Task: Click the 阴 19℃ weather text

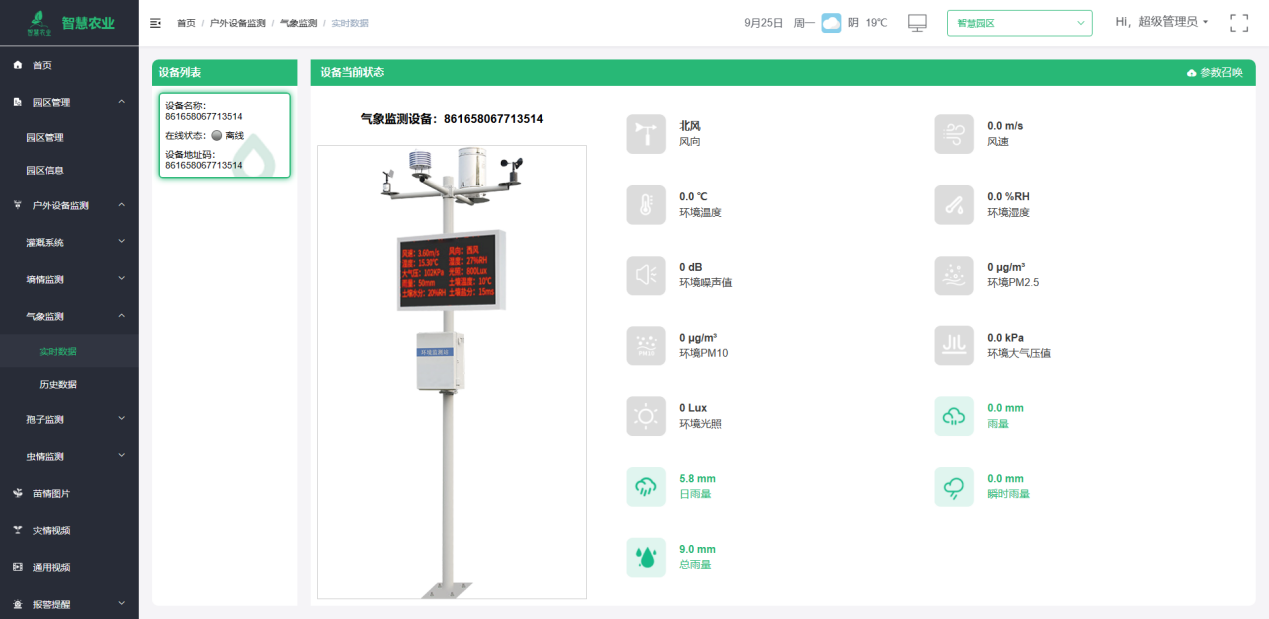Action: coord(868,23)
